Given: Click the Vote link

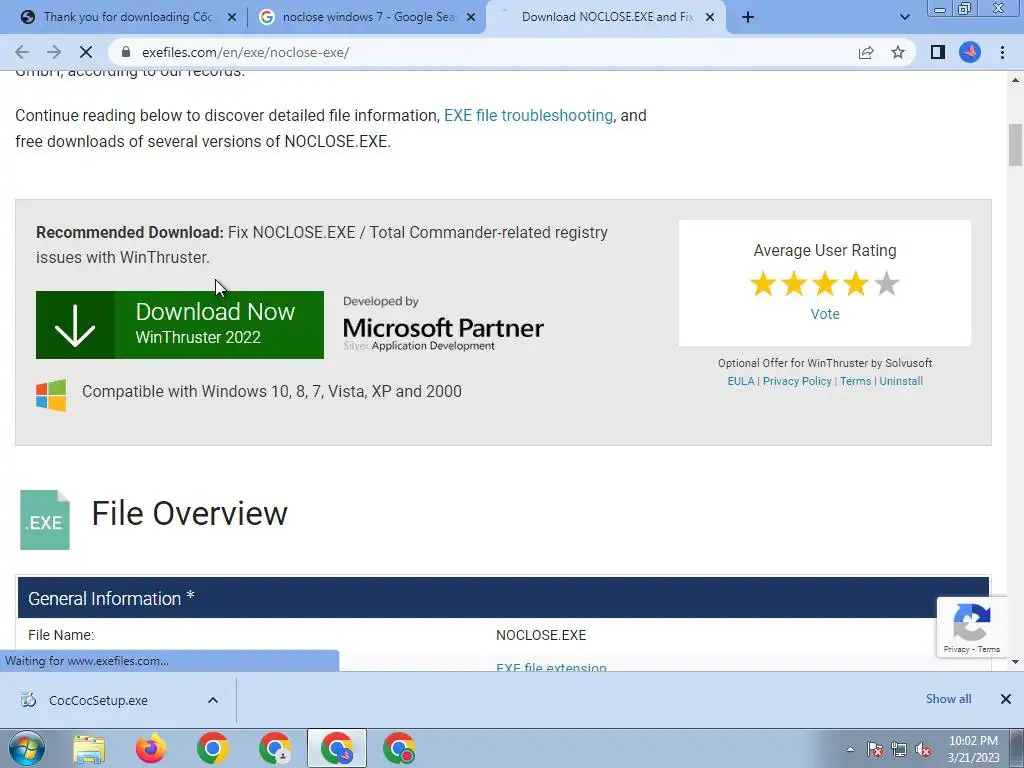Looking at the screenshot, I should [825, 314].
